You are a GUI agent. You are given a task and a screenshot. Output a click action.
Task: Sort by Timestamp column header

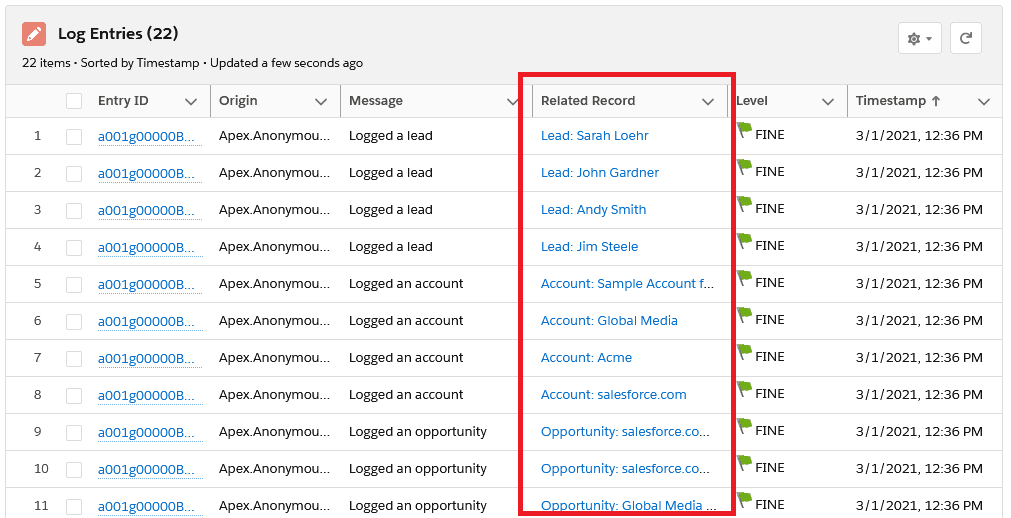point(890,101)
